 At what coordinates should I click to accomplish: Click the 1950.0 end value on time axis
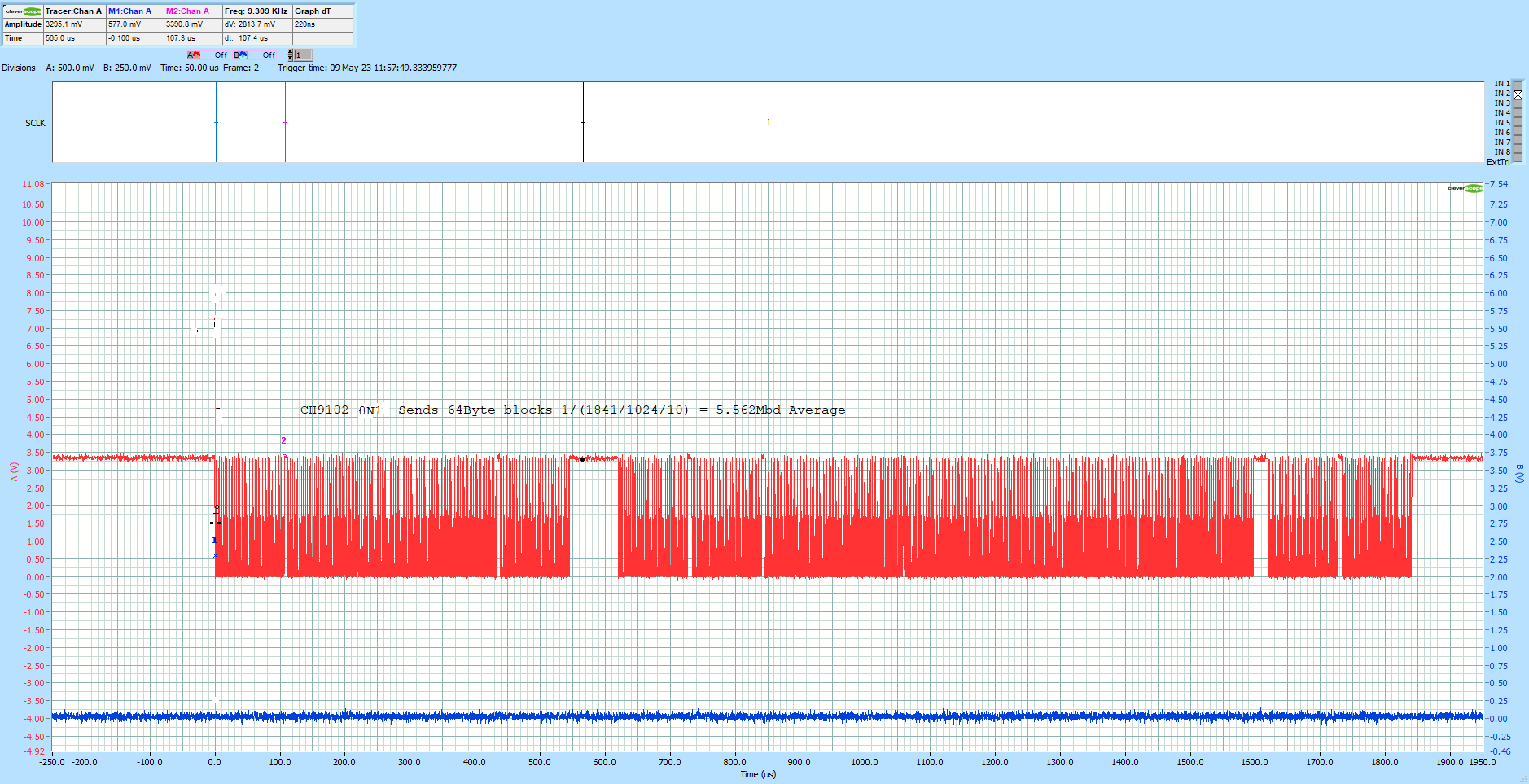pos(1483,762)
